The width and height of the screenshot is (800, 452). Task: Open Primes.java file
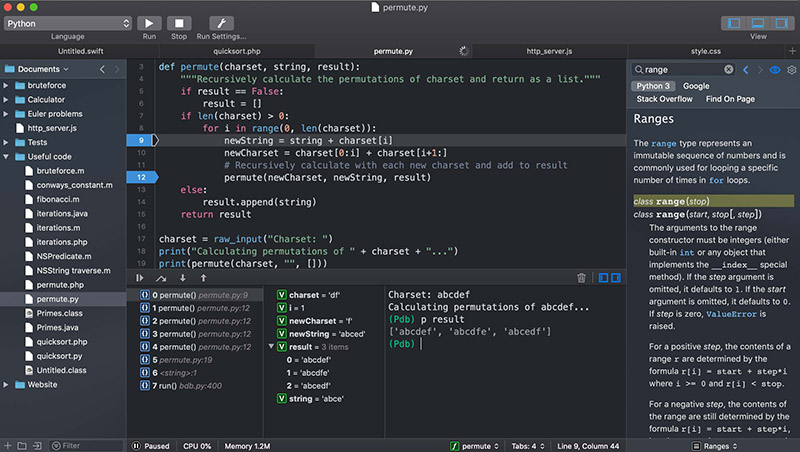coord(57,328)
